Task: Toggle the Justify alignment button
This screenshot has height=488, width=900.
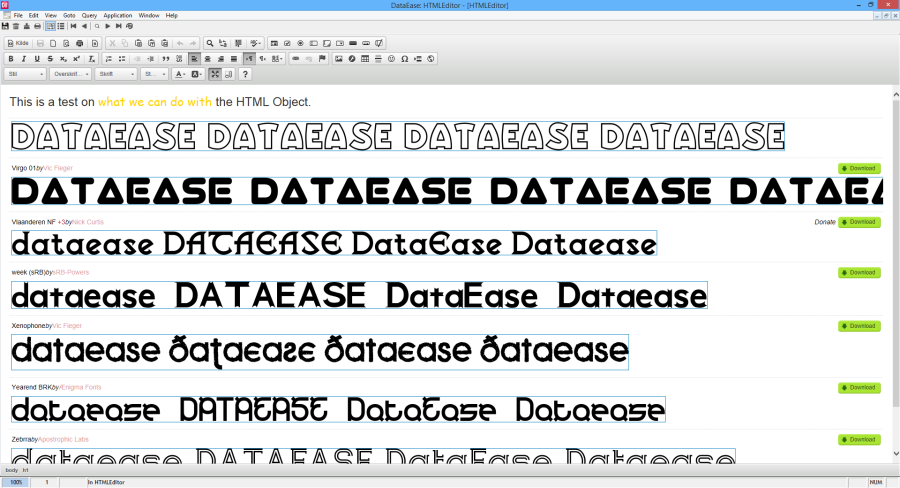Action: [234, 59]
